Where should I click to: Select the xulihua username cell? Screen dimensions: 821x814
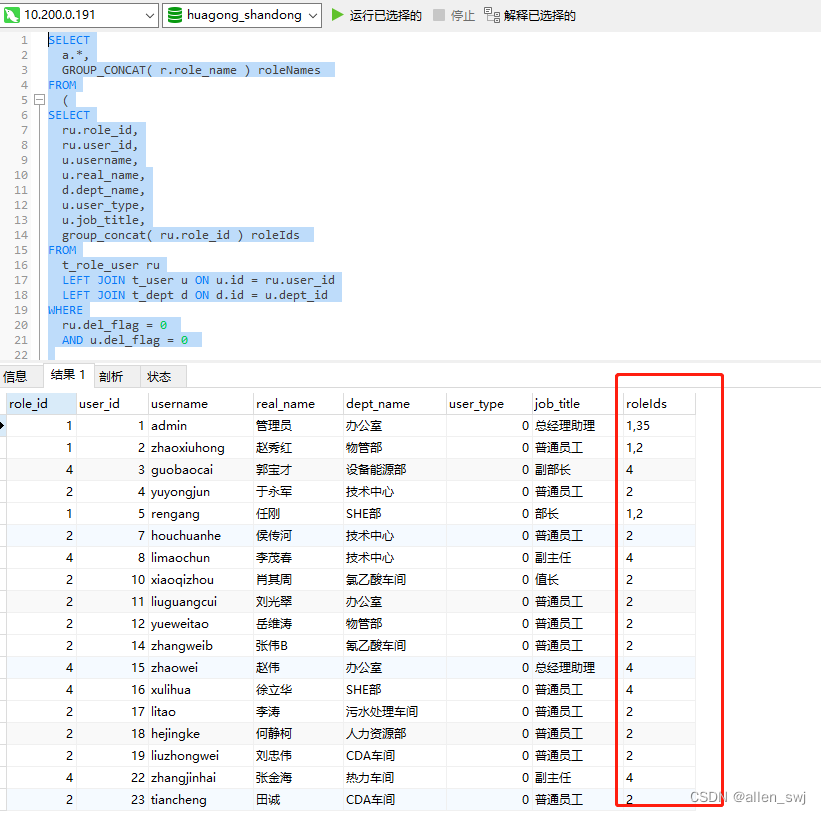(x=201, y=689)
